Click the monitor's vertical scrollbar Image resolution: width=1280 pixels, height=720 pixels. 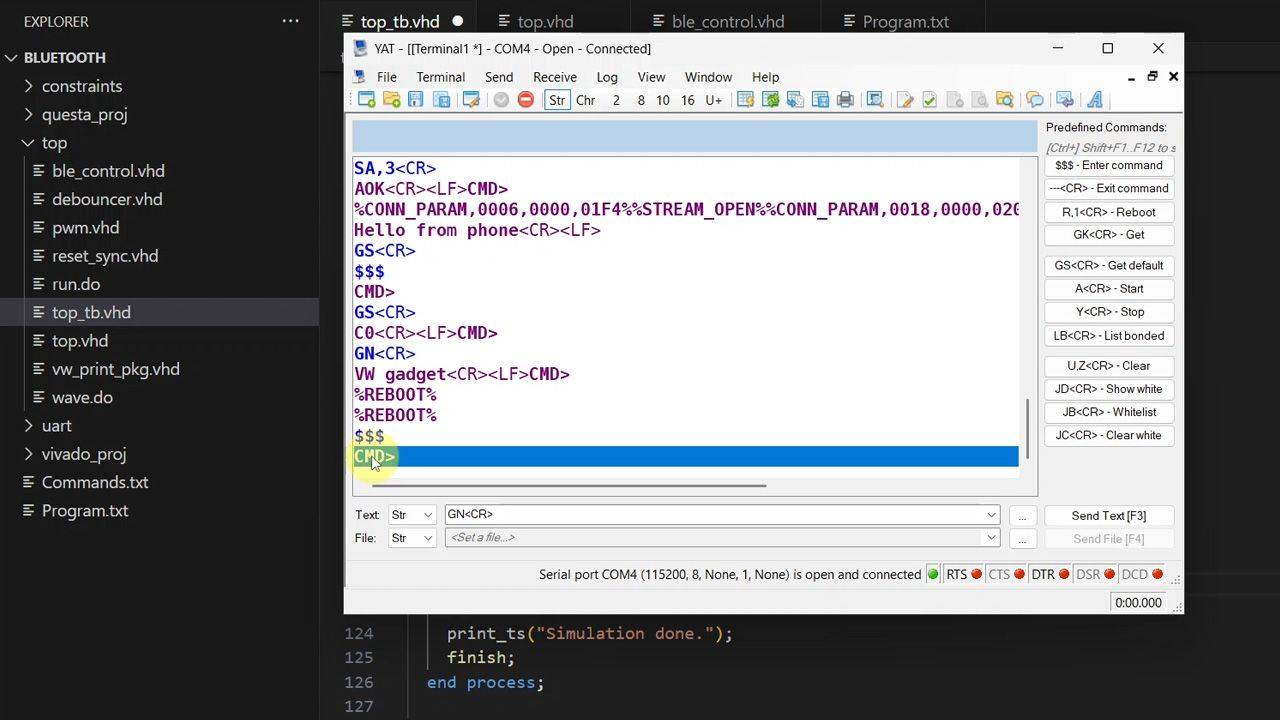(x=1028, y=427)
